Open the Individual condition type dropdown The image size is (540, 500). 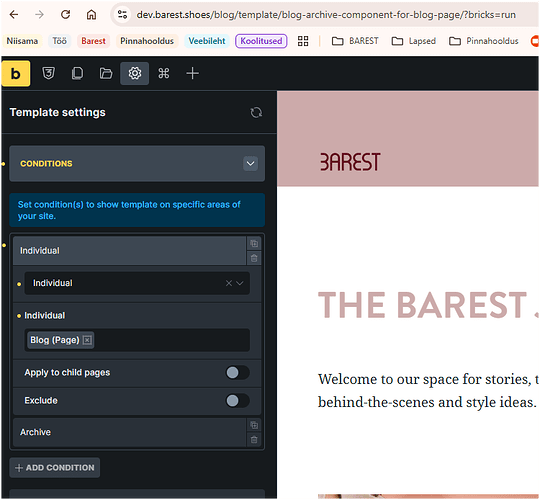click(x=137, y=283)
